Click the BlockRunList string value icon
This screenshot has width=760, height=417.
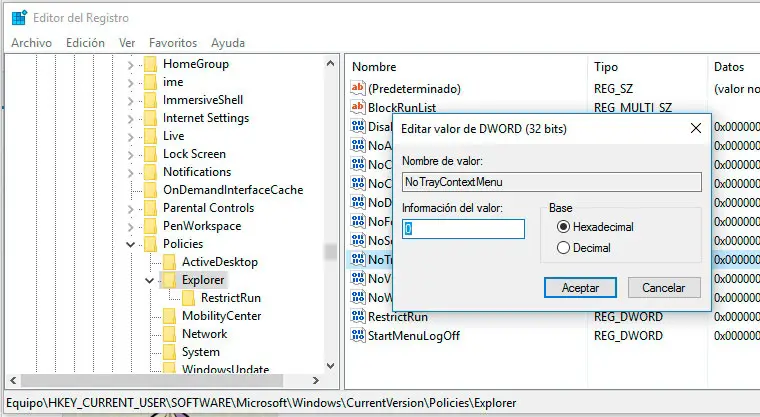[358, 107]
